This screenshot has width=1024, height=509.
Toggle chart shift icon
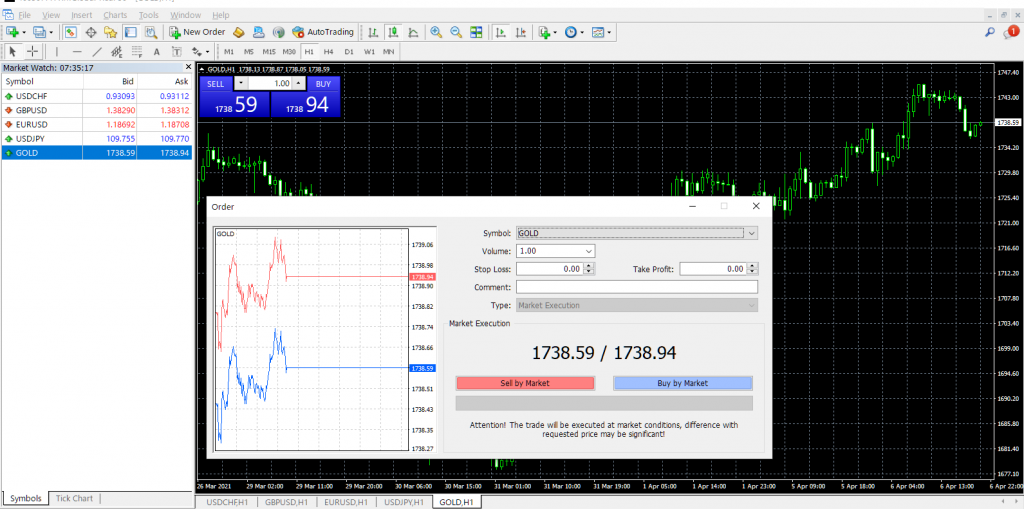coord(520,31)
